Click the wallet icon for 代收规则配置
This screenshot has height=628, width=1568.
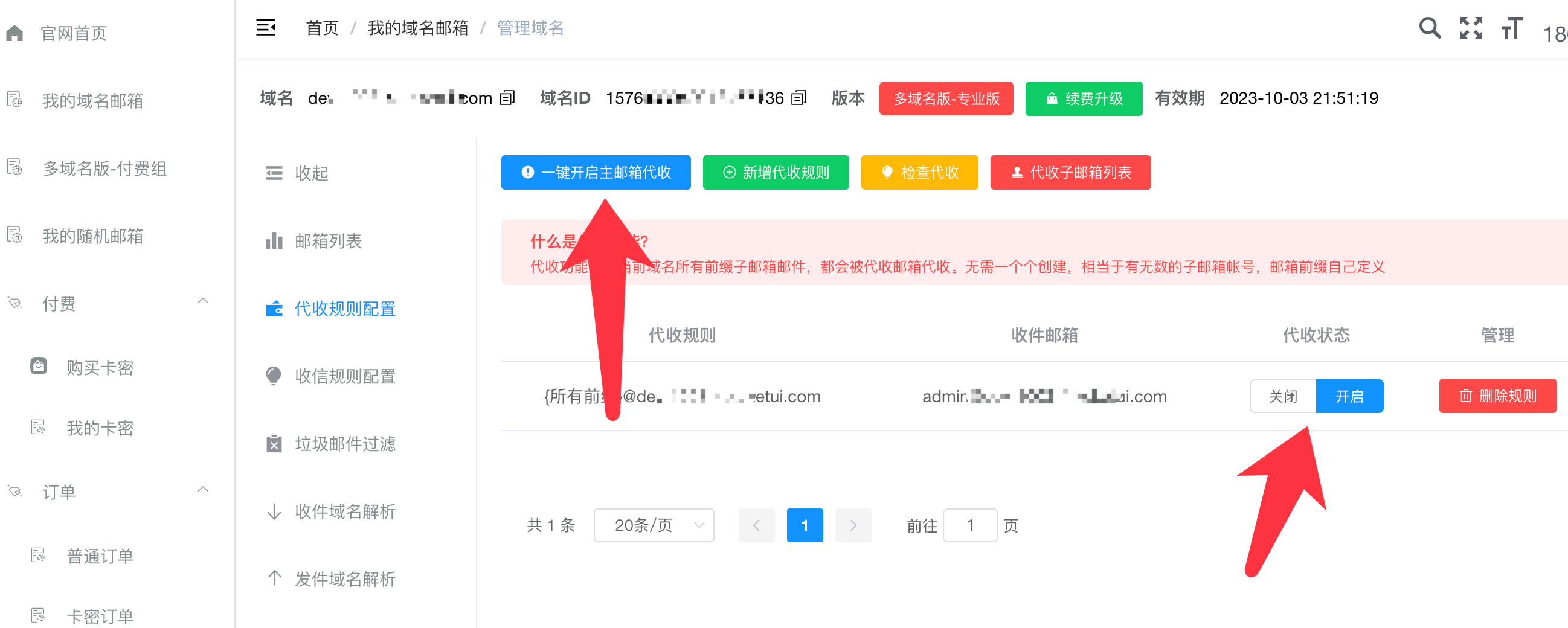pos(274,309)
